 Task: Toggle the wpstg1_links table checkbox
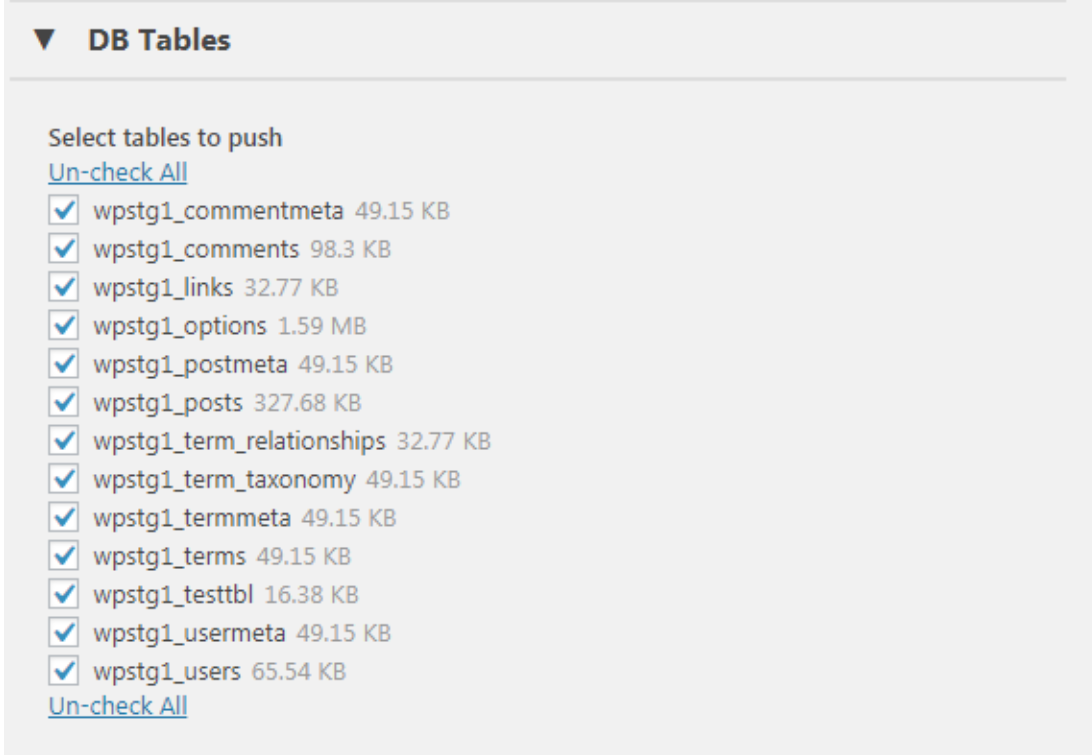click(x=64, y=288)
